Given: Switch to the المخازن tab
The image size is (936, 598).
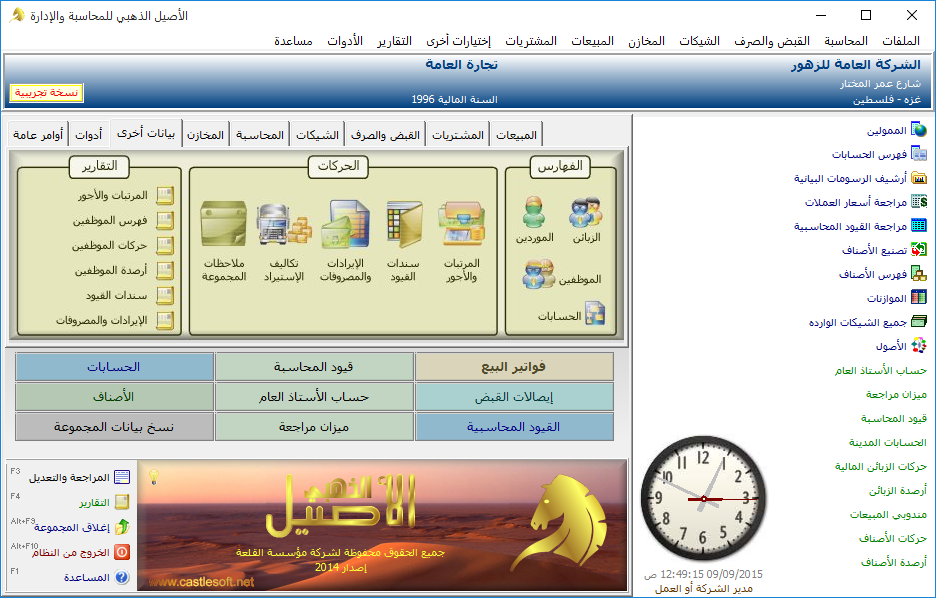Looking at the screenshot, I should tap(205, 135).
